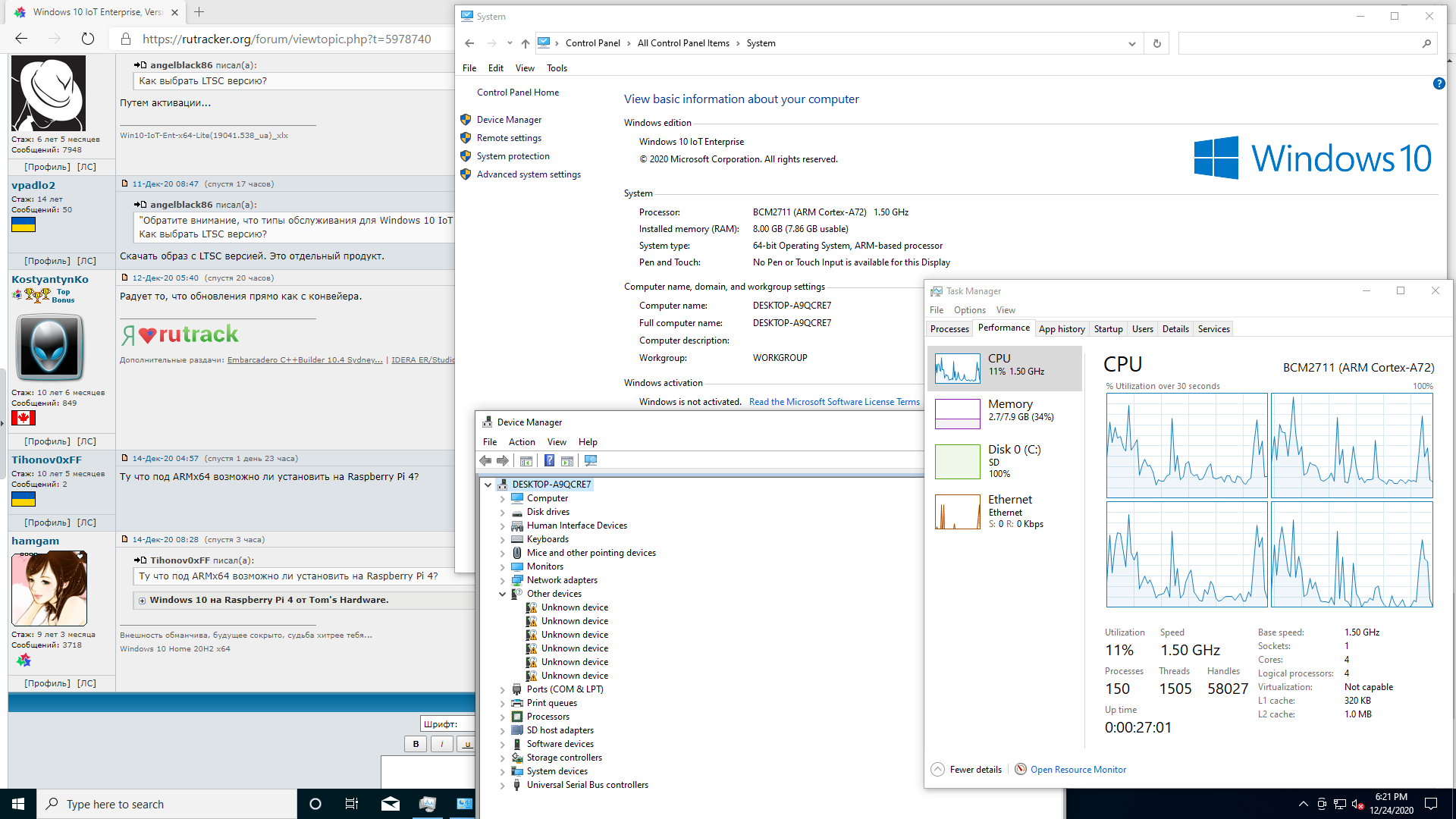The image size is (1456, 819).
Task: Click refresh button in System address bar
Action: pos(1157,43)
